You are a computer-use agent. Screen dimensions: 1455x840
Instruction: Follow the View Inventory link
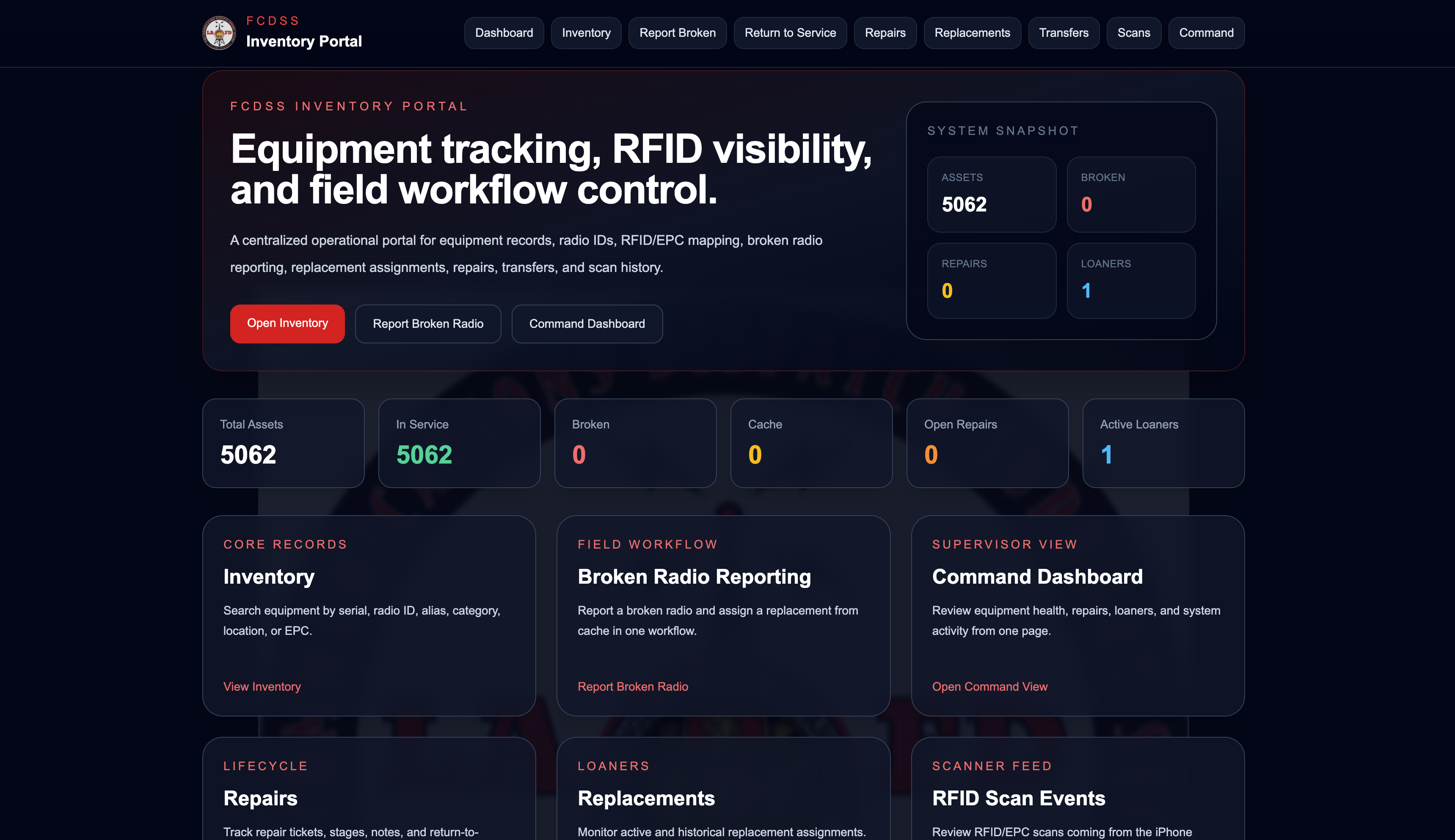pyautogui.click(x=262, y=686)
